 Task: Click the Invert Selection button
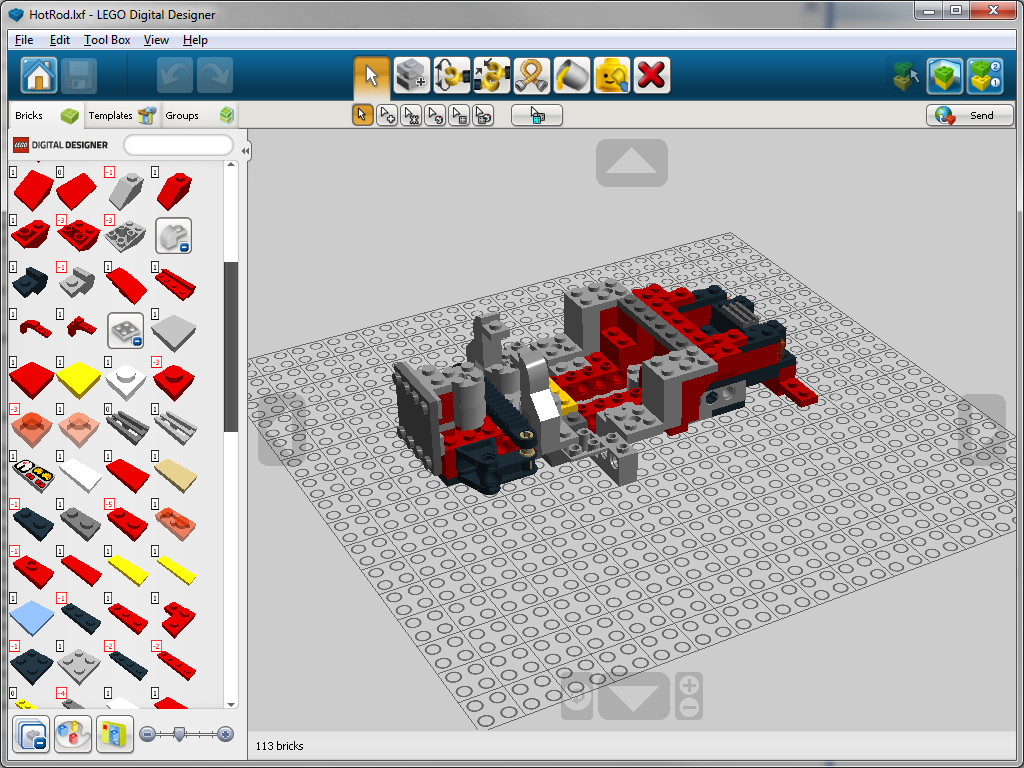pos(537,116)
